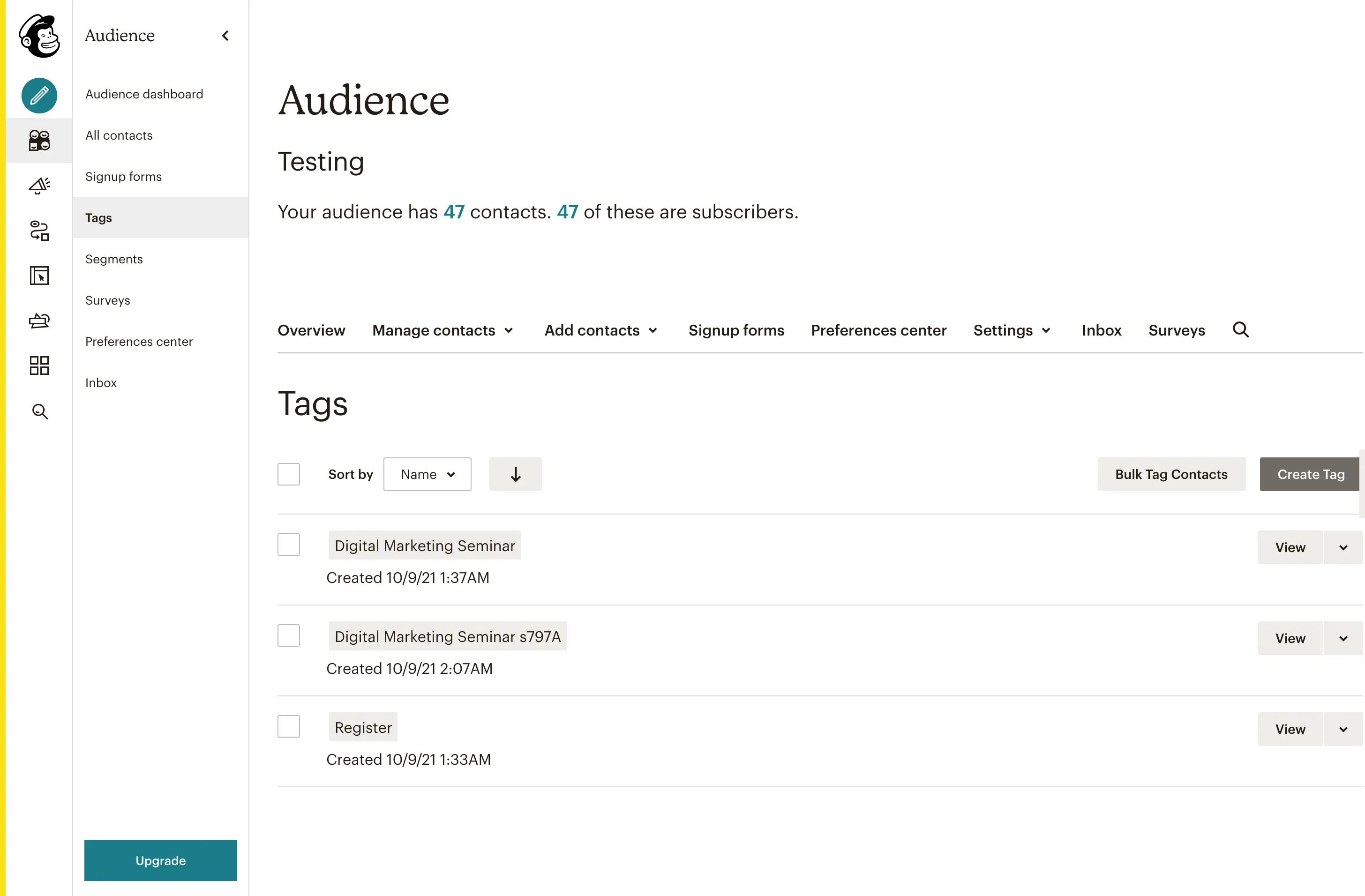Screen dimensions: 1365x896
Task: Open the Automations journey icon
Action: pyautogui.click(x=39, y=231)
